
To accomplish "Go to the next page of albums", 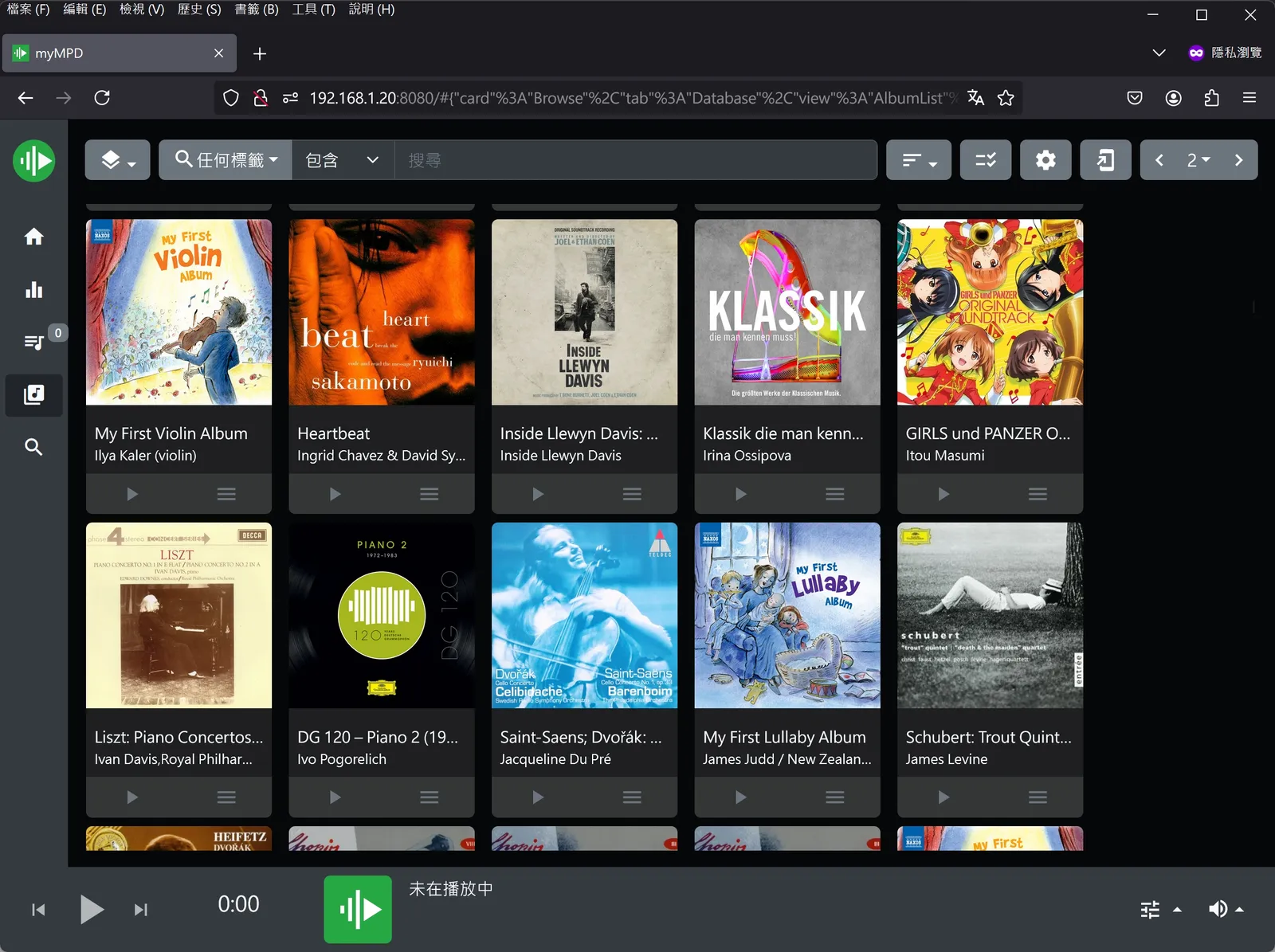I will (x=1238, y=160).
